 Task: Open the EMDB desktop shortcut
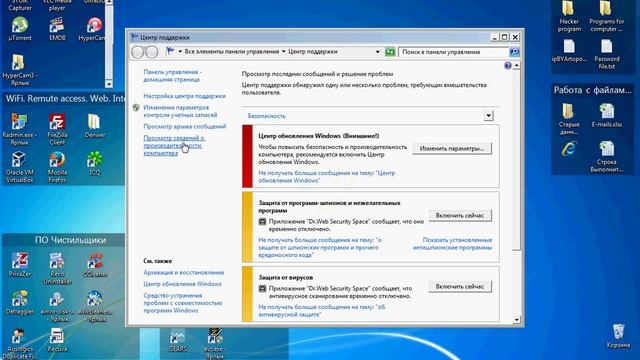(57, 29)
